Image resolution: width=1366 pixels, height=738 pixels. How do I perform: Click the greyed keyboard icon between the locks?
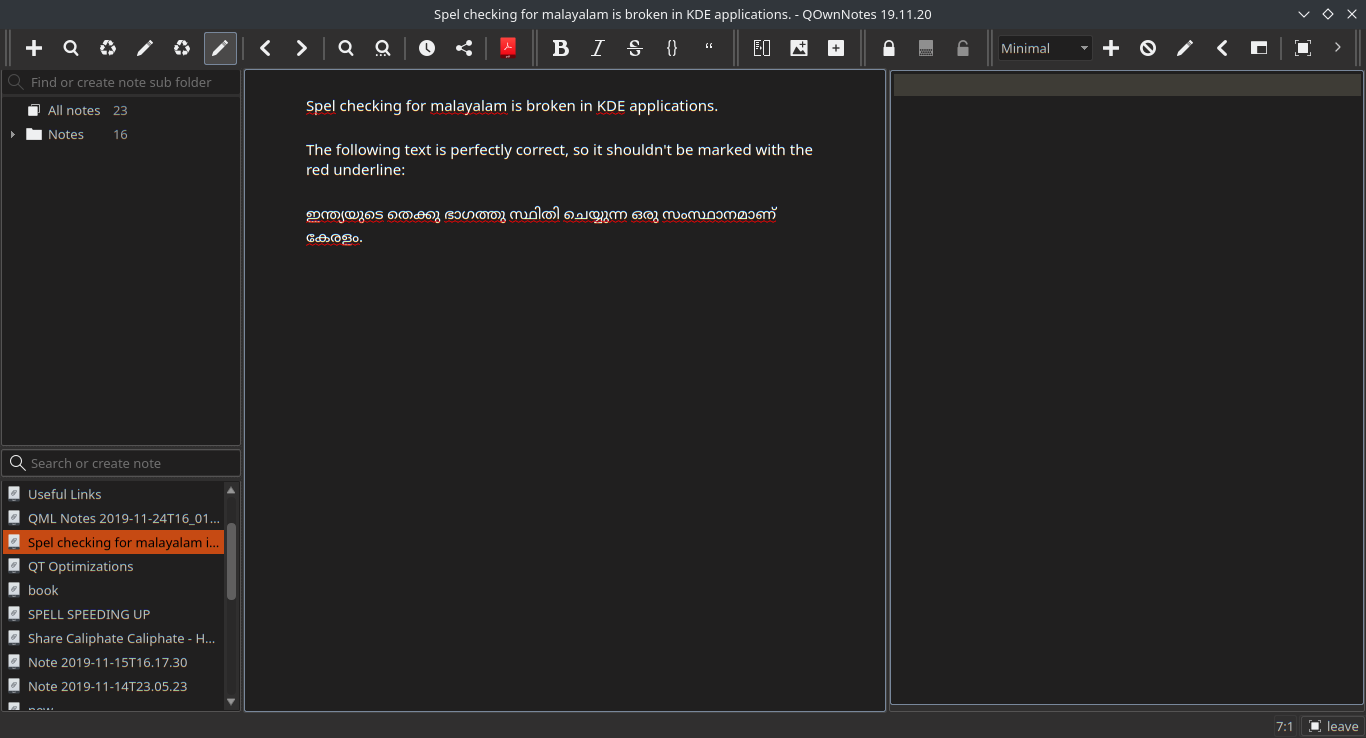926,48
